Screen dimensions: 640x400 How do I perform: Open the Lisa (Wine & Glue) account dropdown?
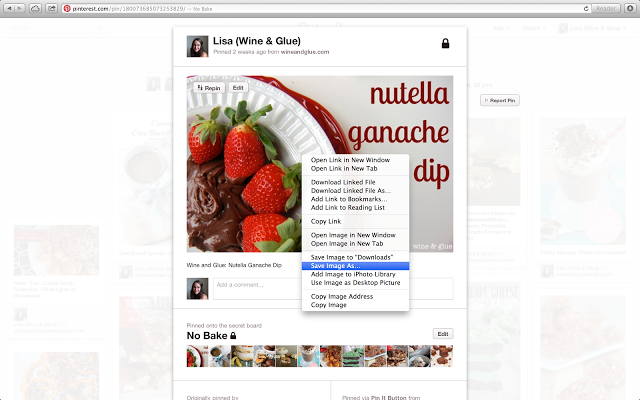point(593,28)
